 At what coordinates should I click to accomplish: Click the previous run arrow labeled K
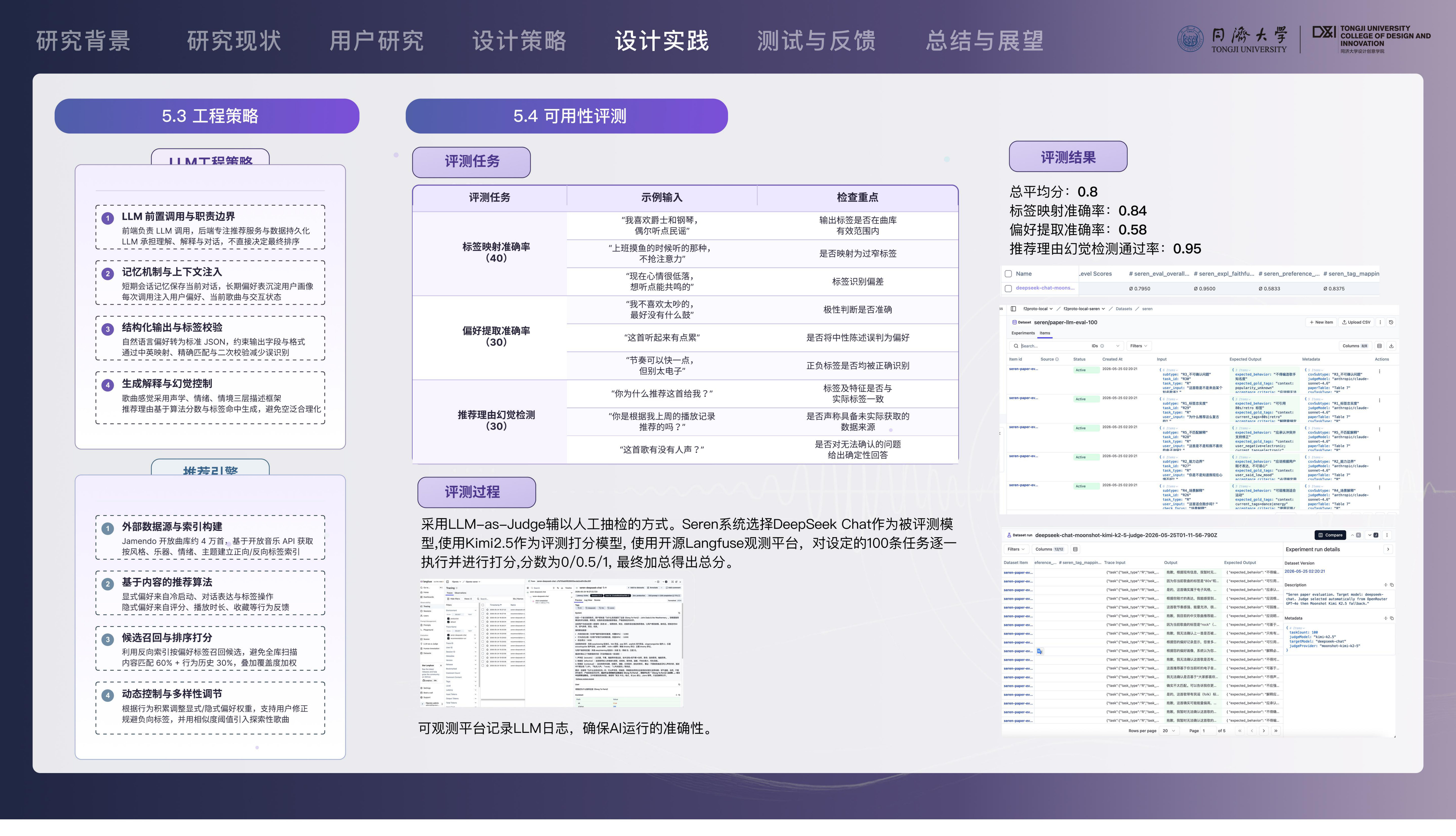pyautogui.click(x=1356, y=535)
